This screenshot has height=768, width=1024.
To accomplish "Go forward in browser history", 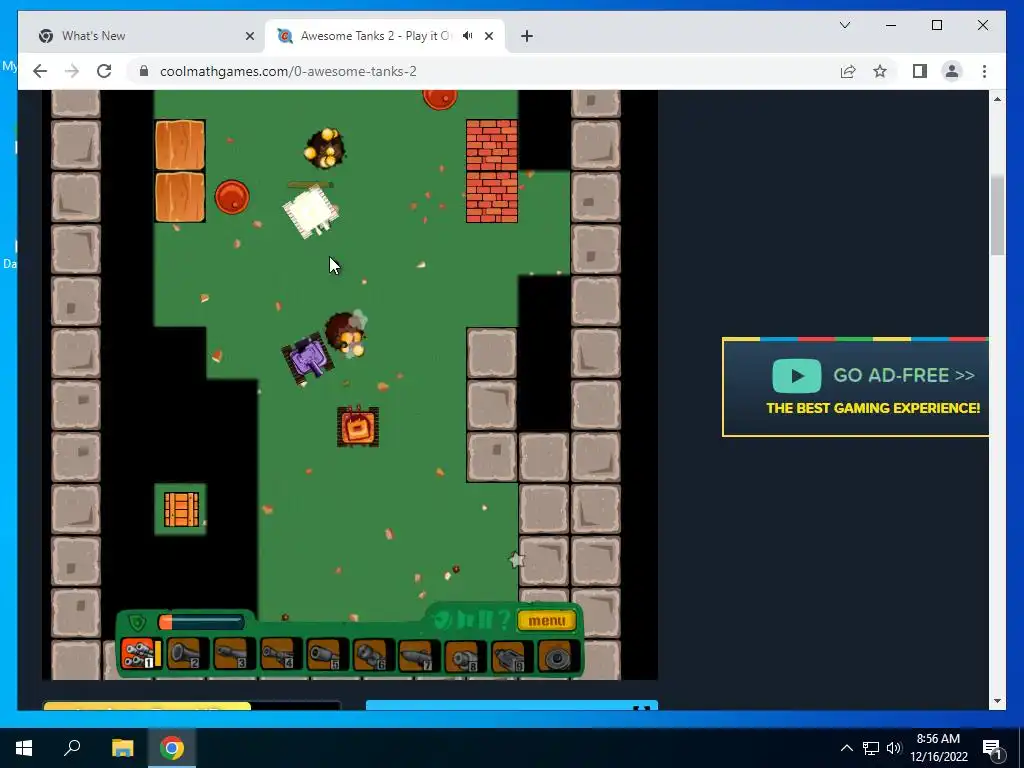I will [72, 71].
